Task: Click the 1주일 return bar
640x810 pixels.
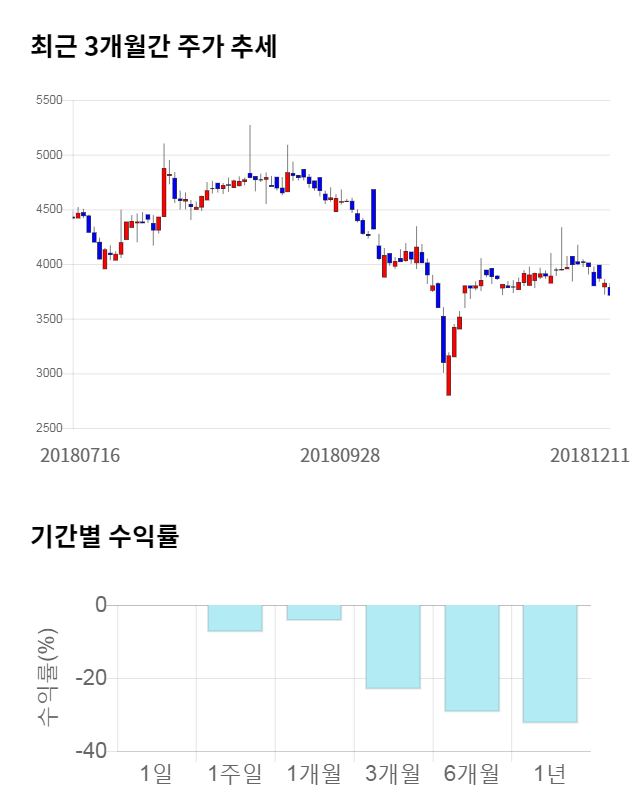Action: coord(235,618)
